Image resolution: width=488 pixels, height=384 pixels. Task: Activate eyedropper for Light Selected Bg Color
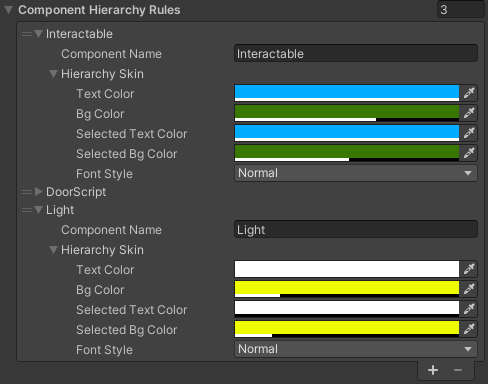pyautogui.click(x=469, y=329)
